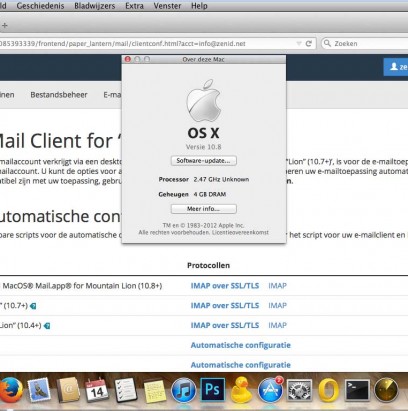The width and height of the screenshot is (408, 411).
Task: Open the Reminders checklist icon
Action: 125,390
